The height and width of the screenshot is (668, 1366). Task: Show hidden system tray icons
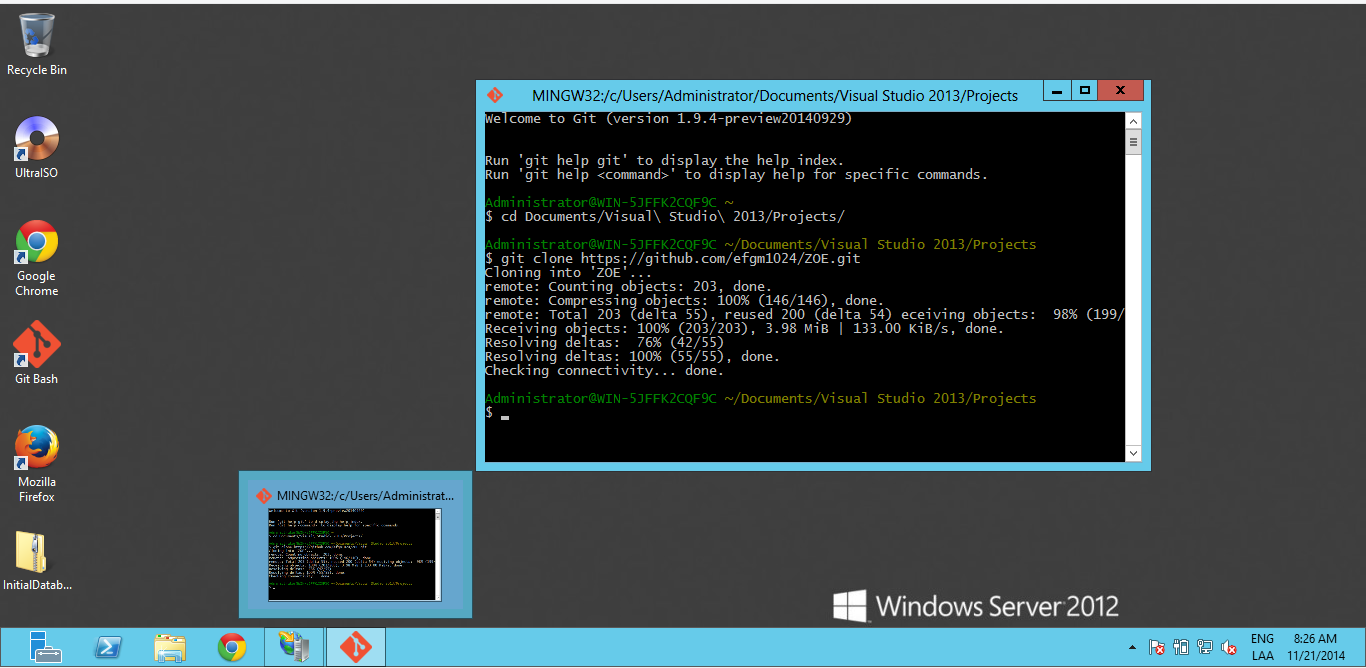click(1131, 647)
